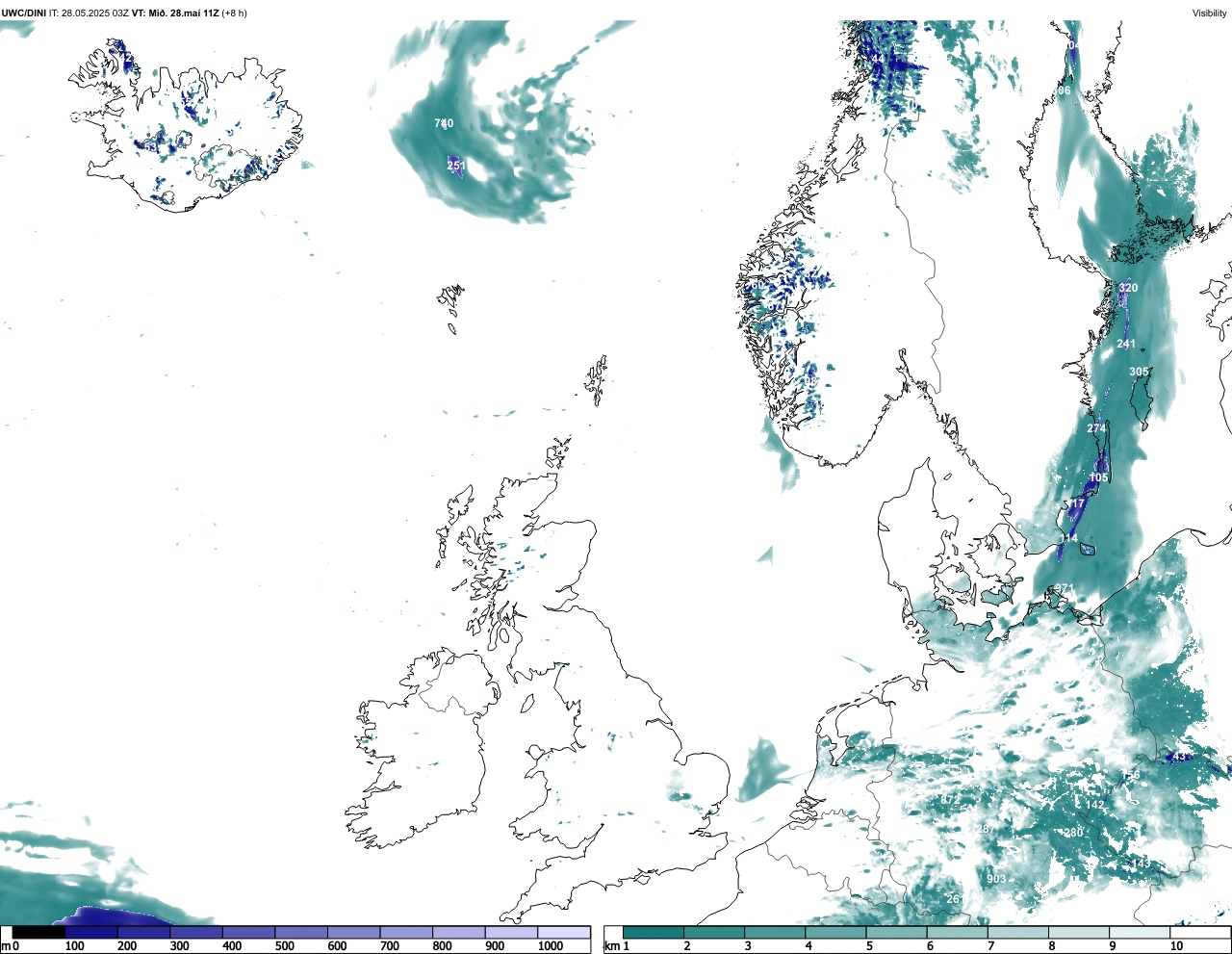Click the '1000' tick label on the metre scale

(x=551, y=946)
